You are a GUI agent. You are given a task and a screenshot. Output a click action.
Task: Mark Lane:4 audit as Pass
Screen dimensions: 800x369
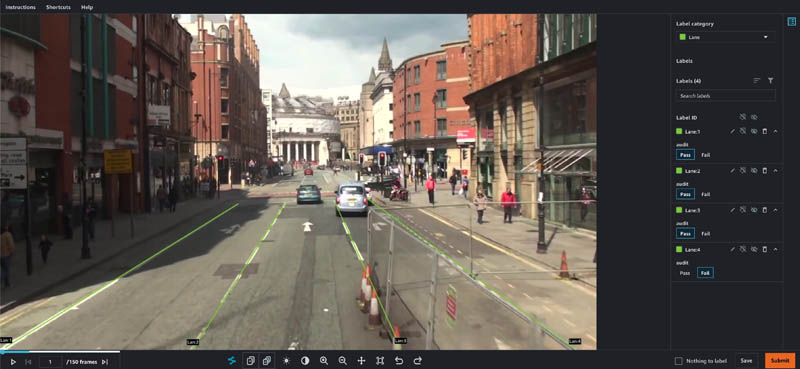click(685, 273)
